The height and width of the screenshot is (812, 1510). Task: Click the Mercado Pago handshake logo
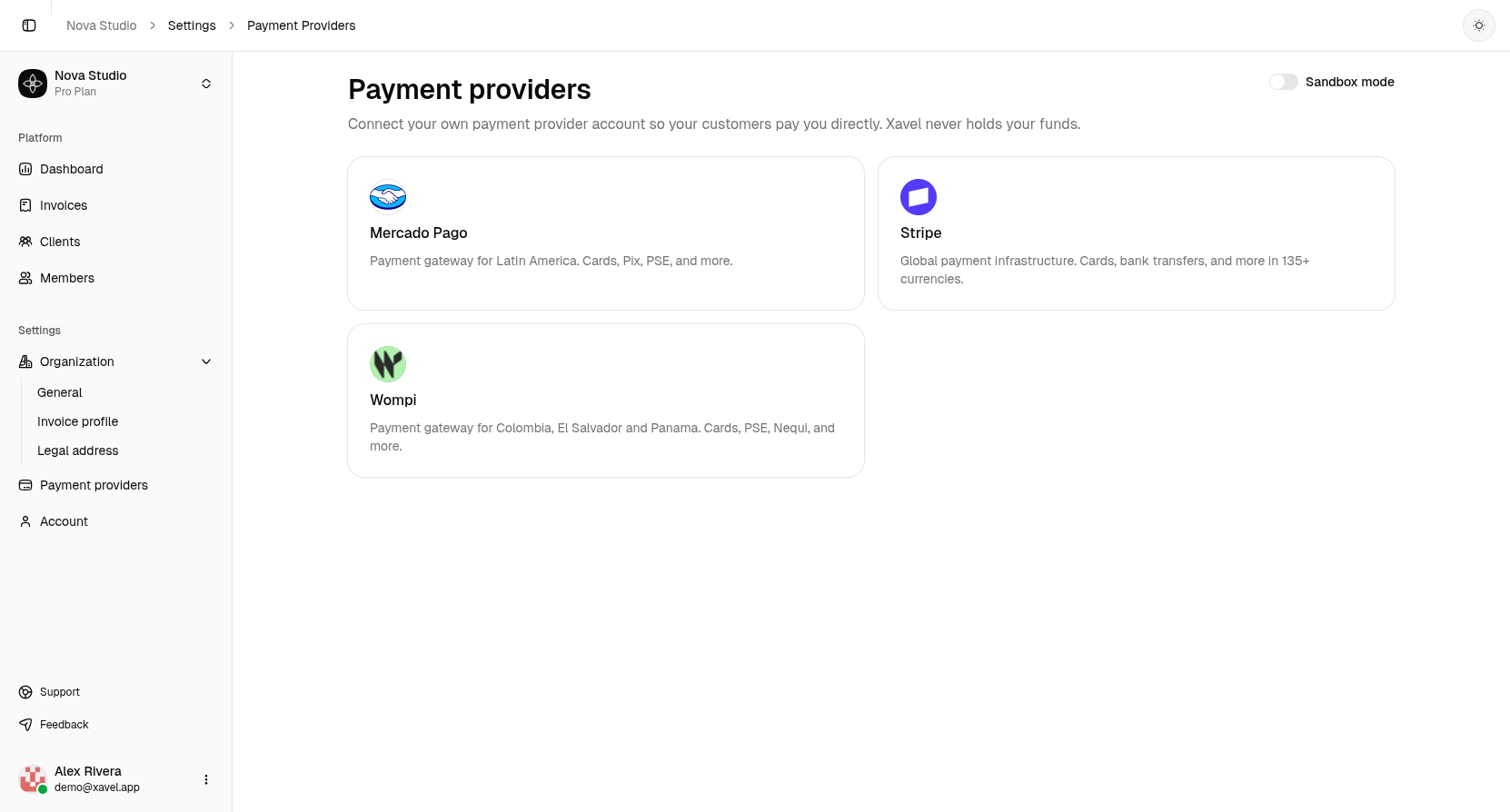pos(388,197)
